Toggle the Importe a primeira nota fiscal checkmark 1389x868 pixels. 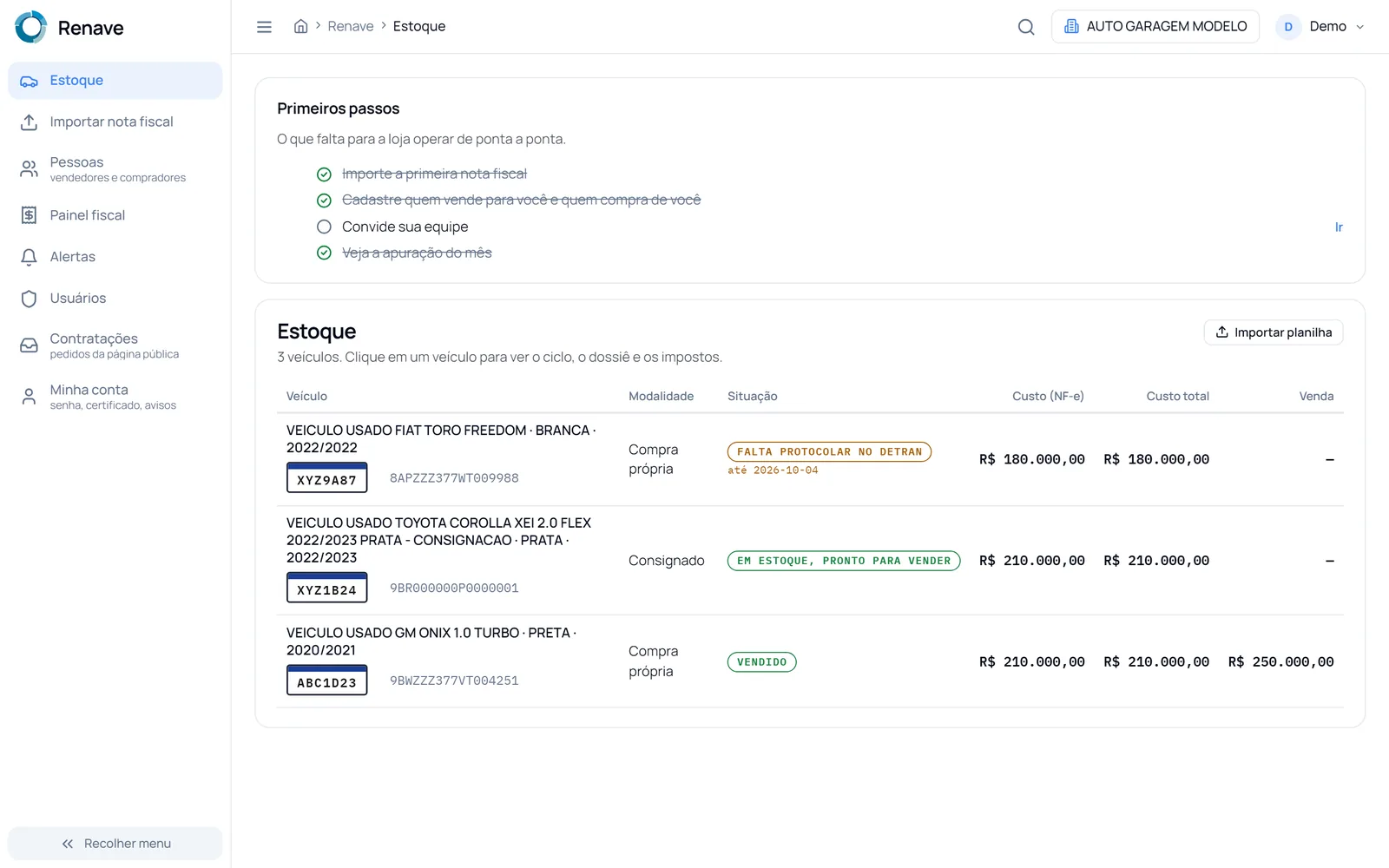click(324, 174)
